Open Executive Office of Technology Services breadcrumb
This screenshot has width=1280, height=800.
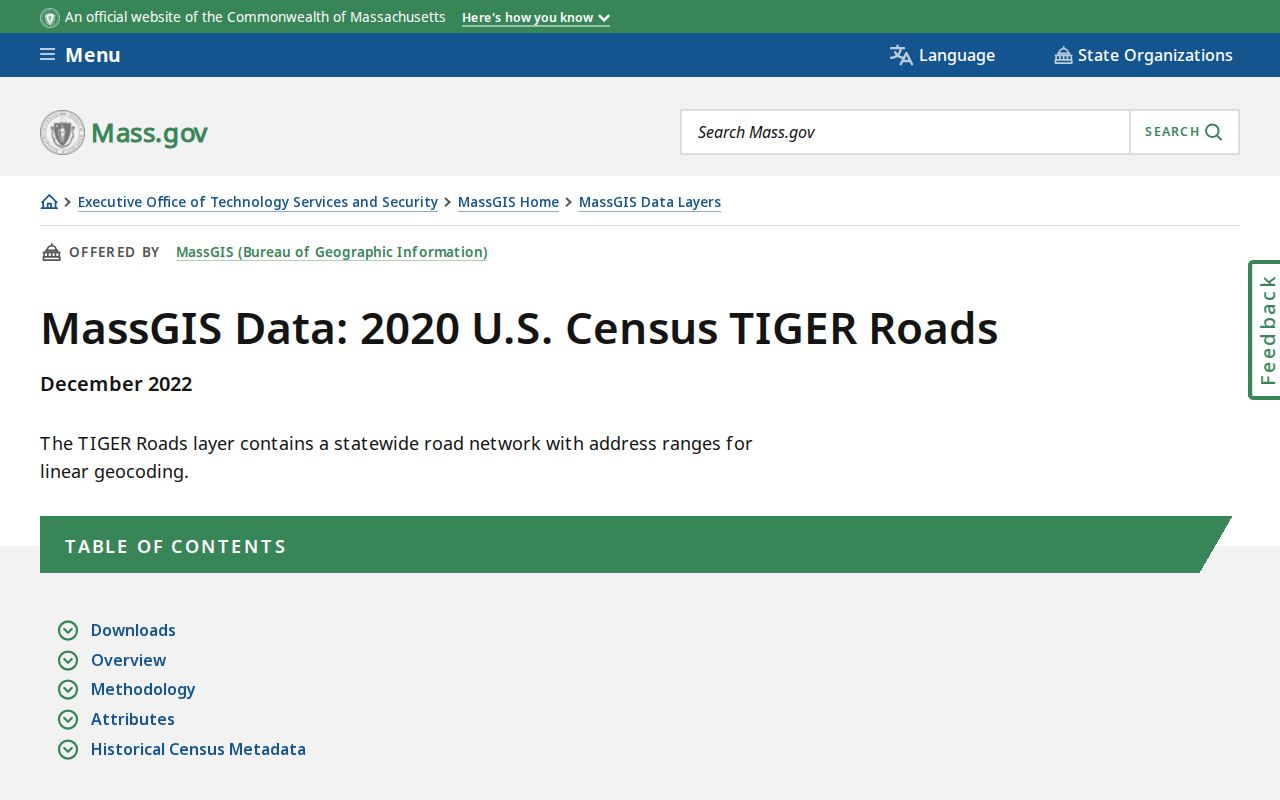(258, 202)
